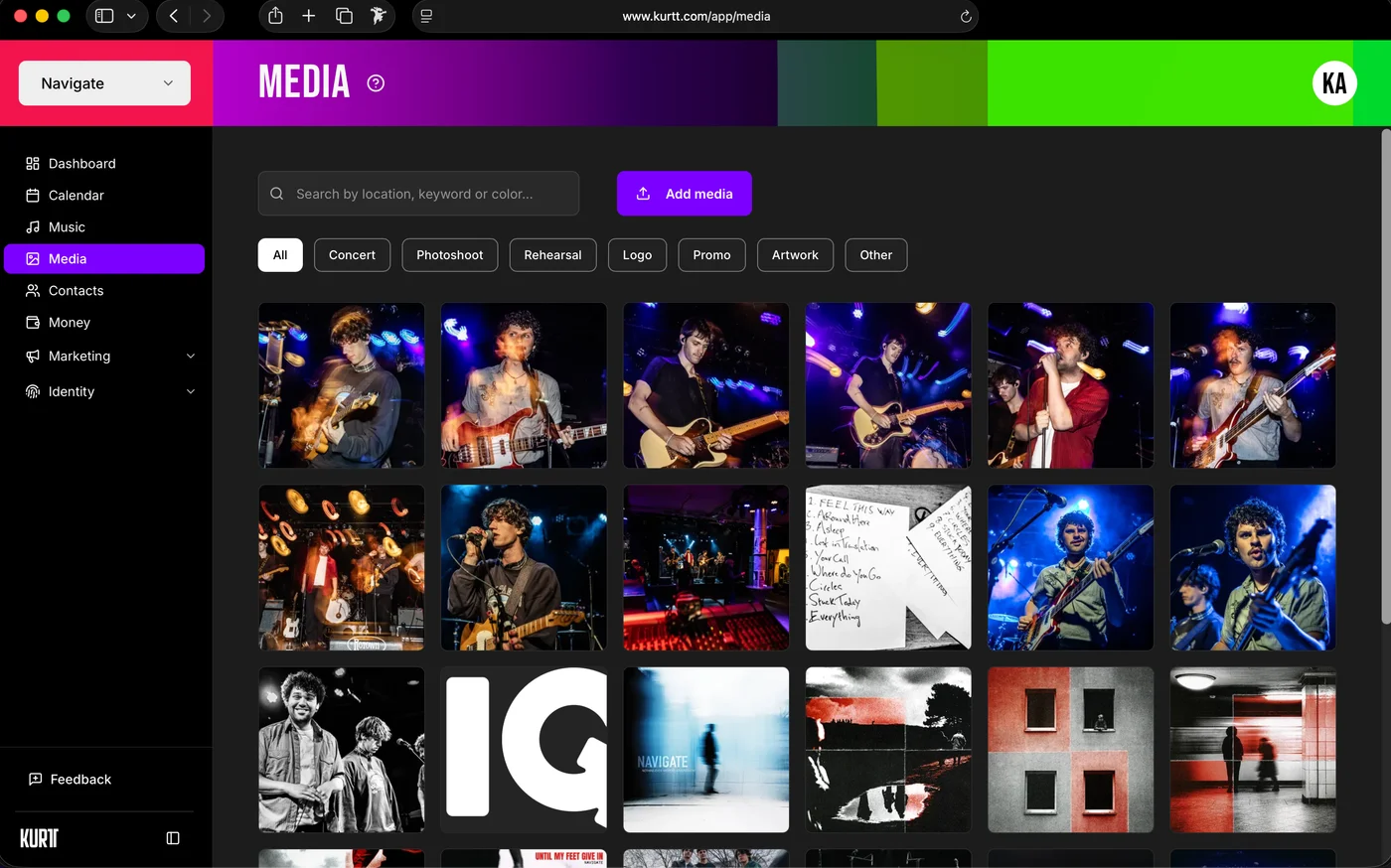This screenshot has height=868, width=1391.
Task: Filter media by Photoshoot
Action: (x=450, y=255)
